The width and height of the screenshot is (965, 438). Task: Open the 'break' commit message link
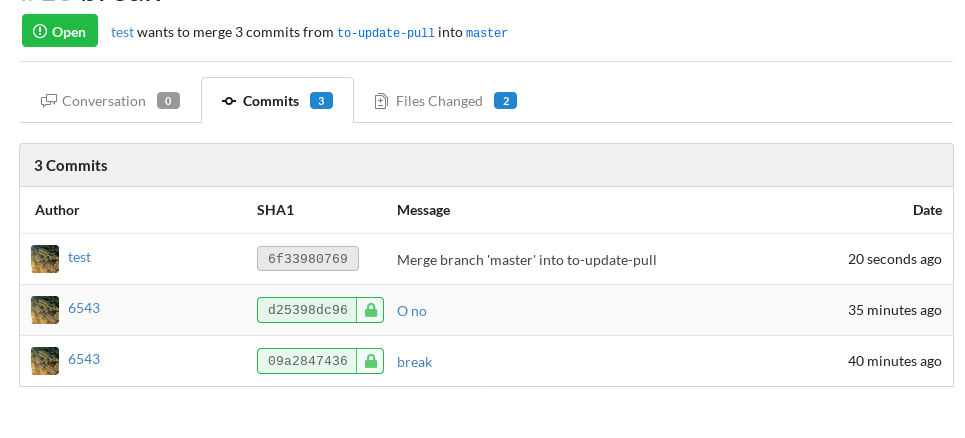click(414, 362)
